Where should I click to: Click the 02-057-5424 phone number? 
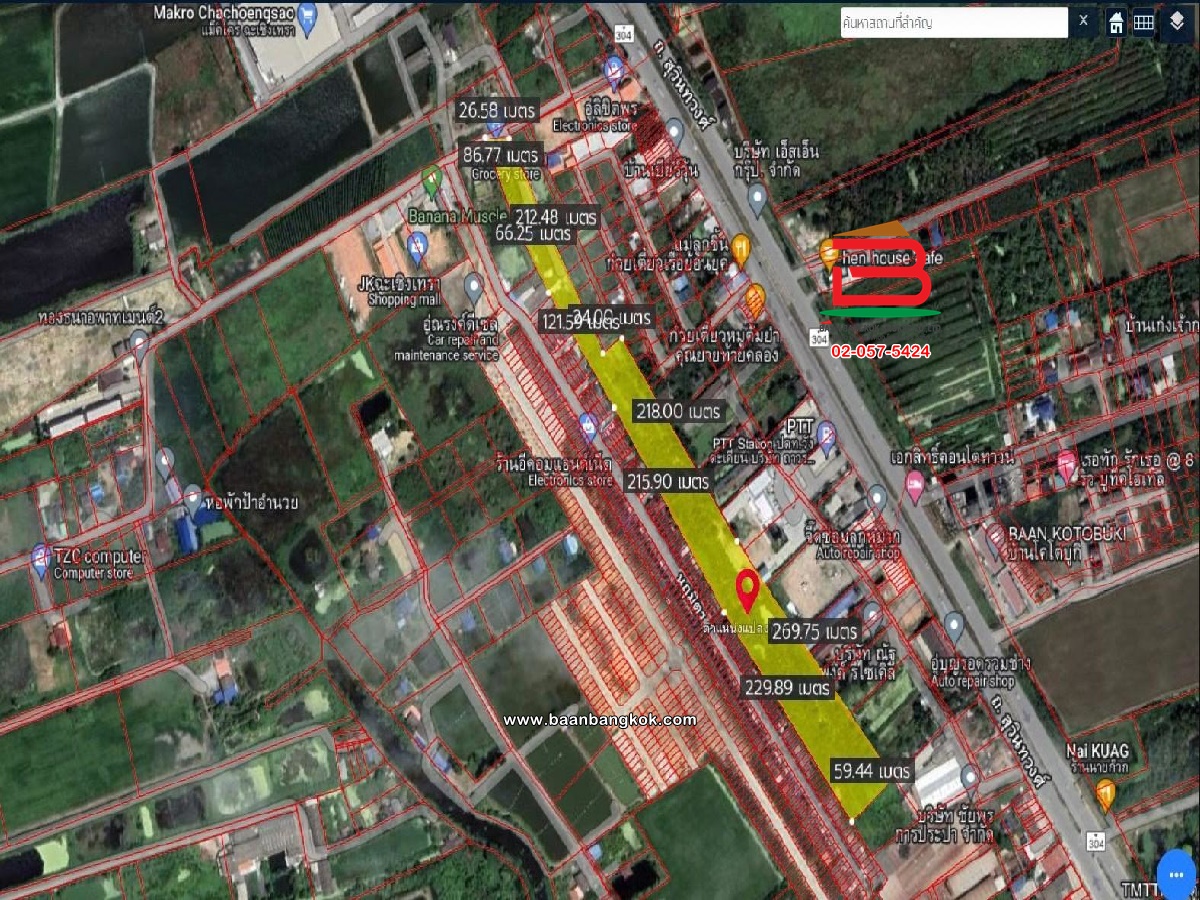[880, 351]
